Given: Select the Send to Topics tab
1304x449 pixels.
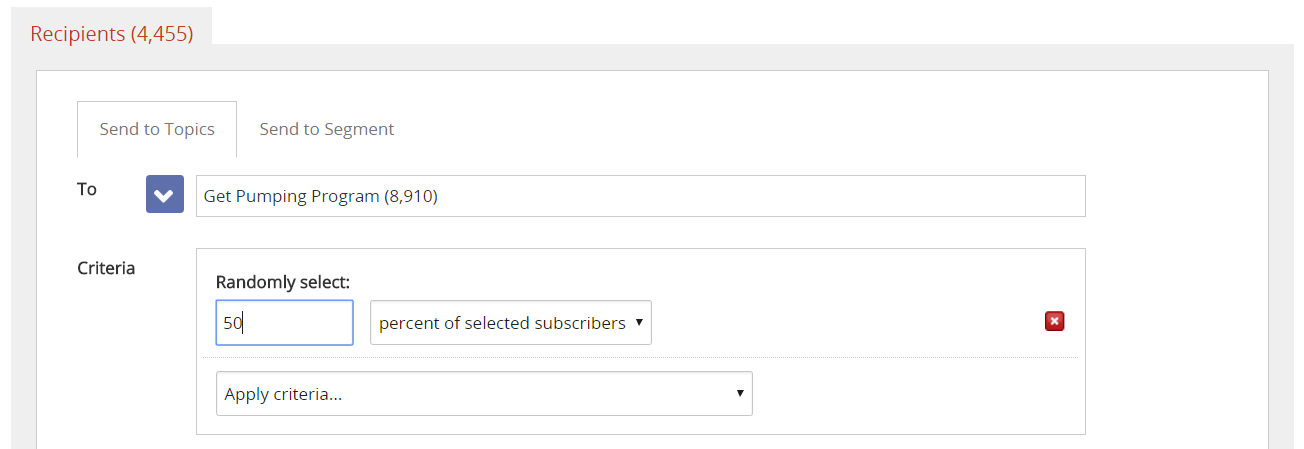Looking at the screenshot, I should (157, 129).
